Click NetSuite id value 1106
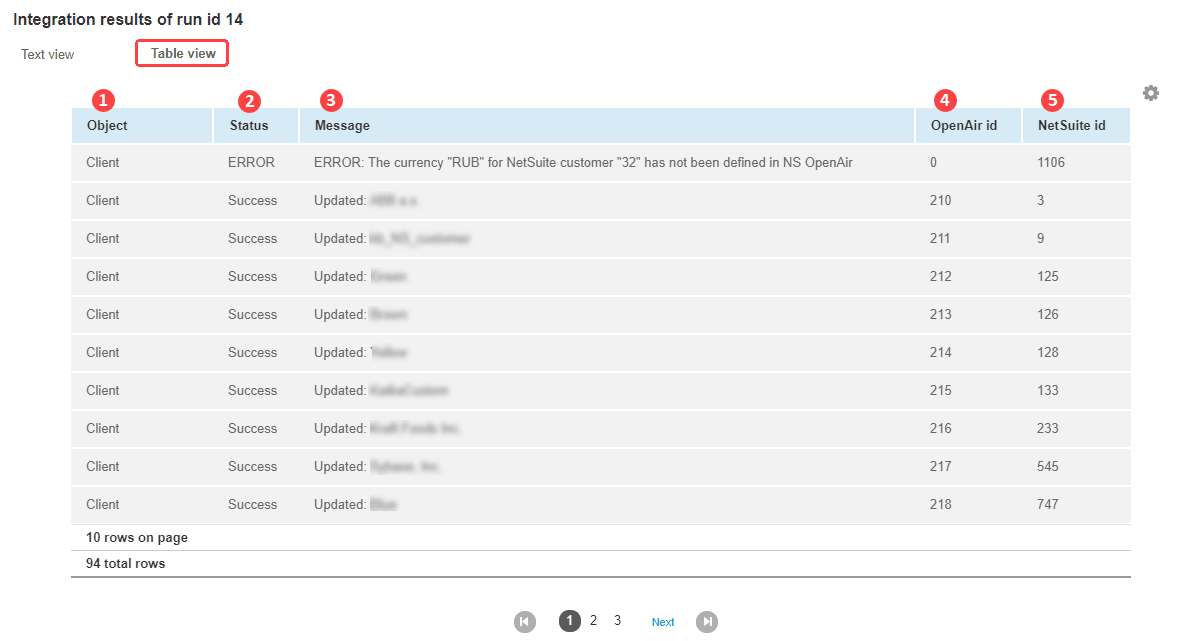1188x641 pixels. [x=1051, y=162]
